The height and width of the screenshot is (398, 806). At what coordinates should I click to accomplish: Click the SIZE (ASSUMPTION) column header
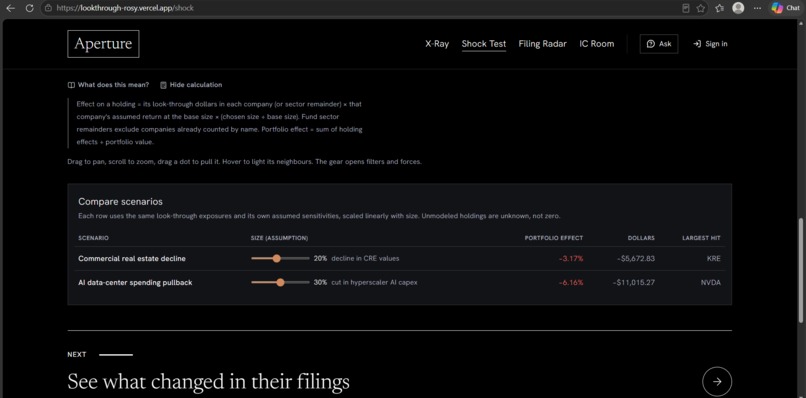point(280,238)
